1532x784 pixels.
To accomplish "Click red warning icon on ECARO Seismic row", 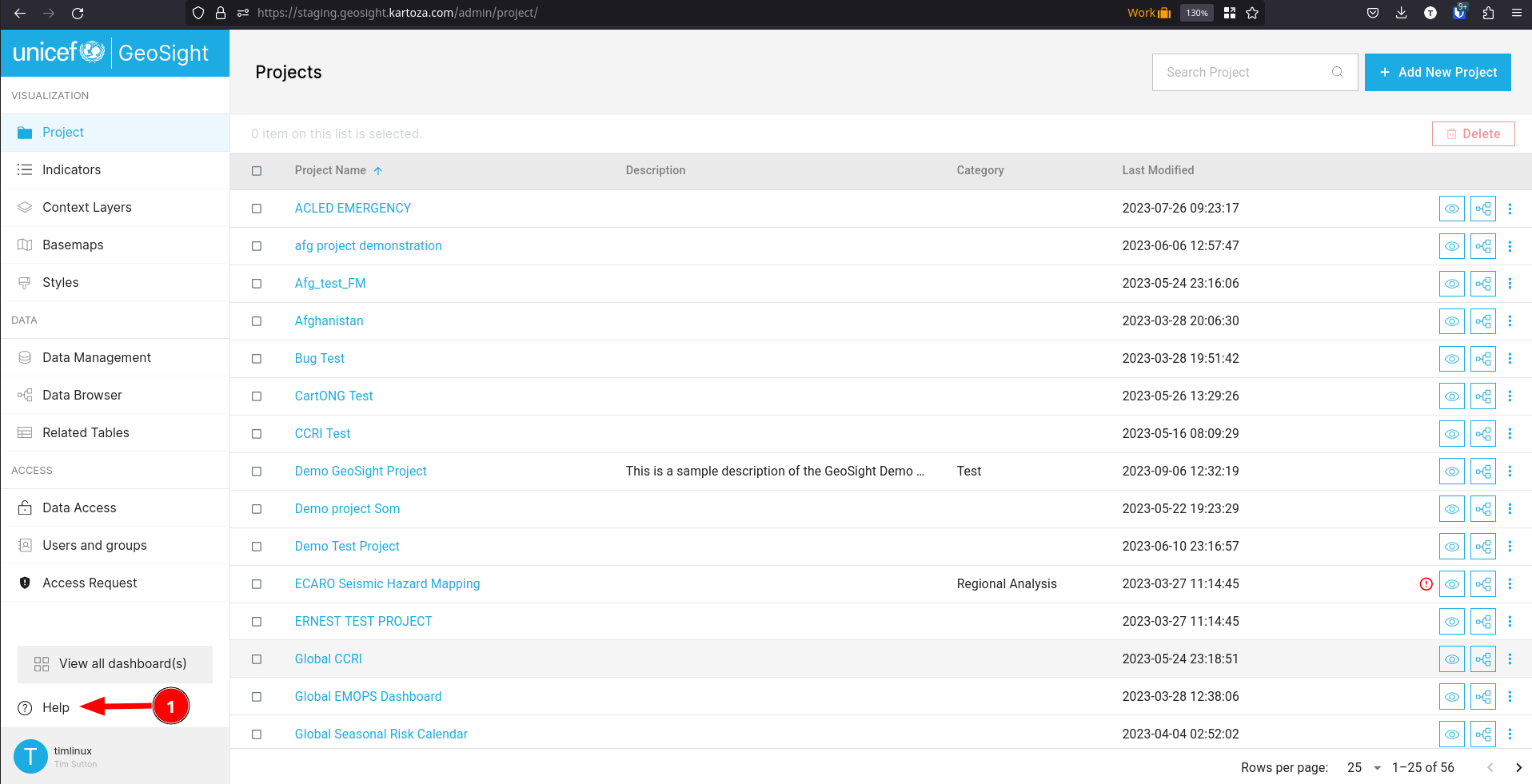I will pos(1426,584).
